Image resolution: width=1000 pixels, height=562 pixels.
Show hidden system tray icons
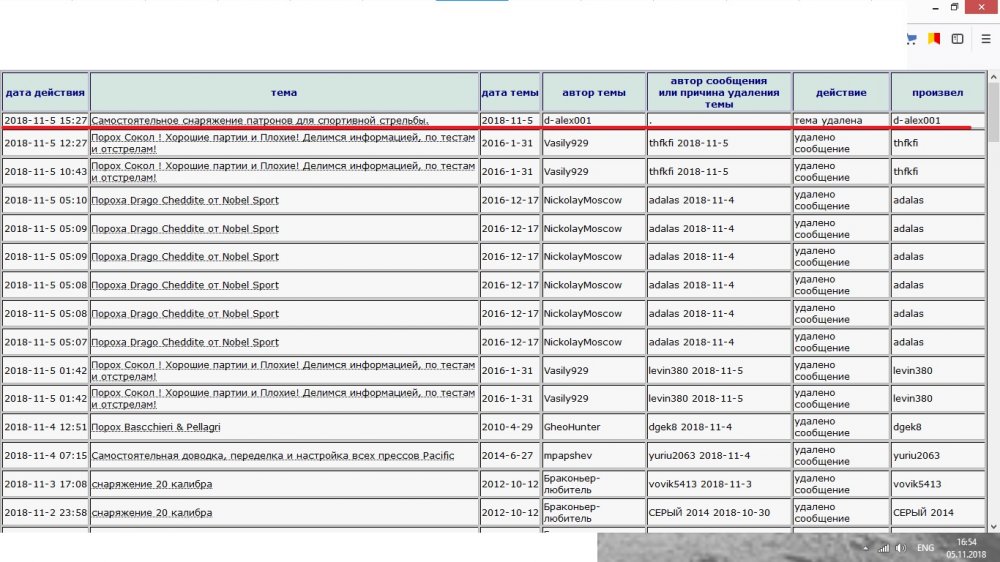click(864, 548)
